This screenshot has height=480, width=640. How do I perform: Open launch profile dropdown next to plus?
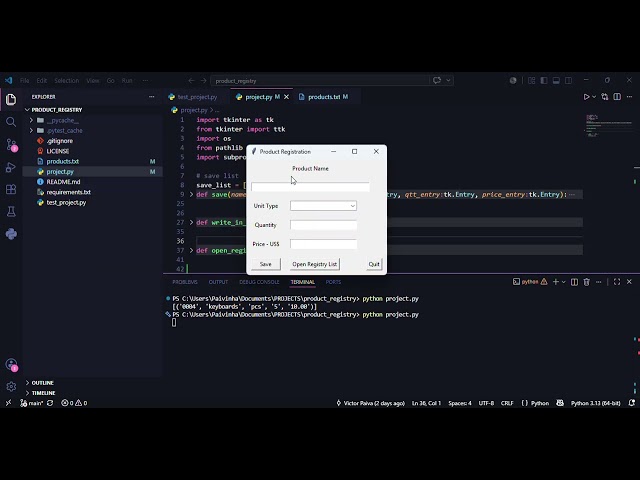[x=564, y=282]
